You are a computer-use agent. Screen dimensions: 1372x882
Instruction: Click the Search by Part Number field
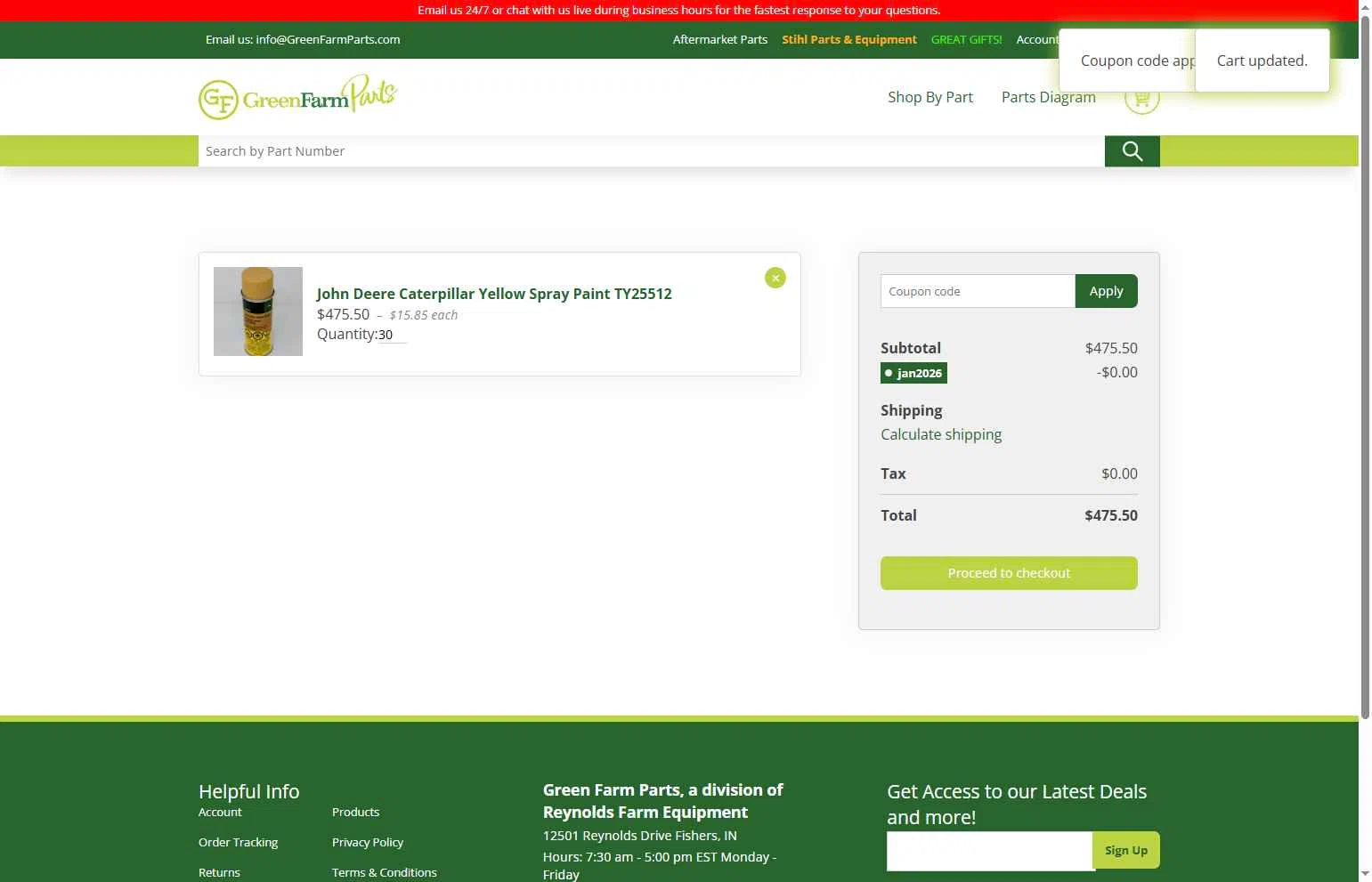coord(651,151)
